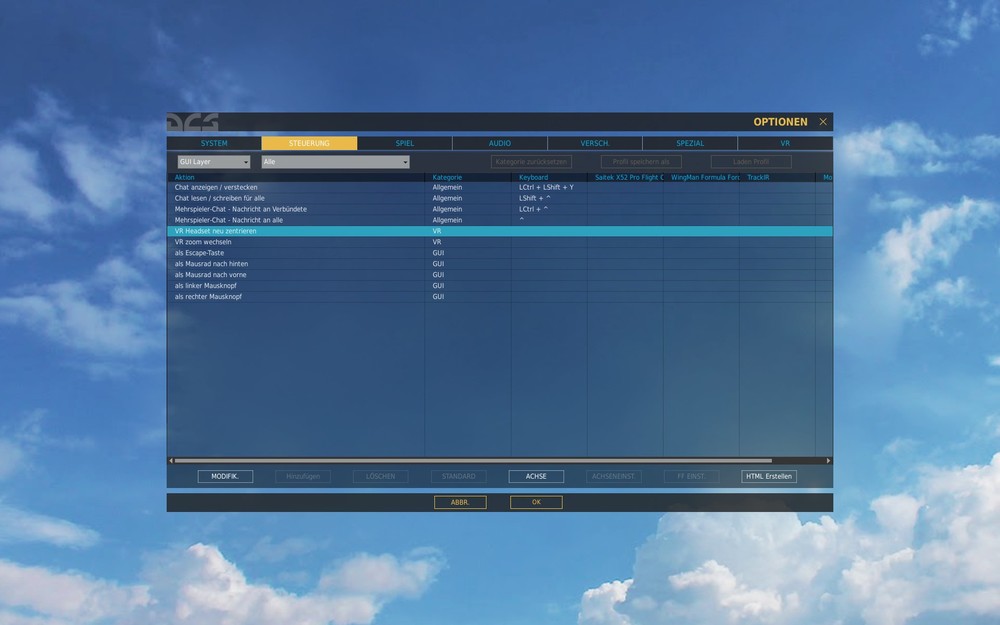This screenshot has width=1000, height=625.
Task: Click the HTML Erstellen button
Action: tap(769, 476)
